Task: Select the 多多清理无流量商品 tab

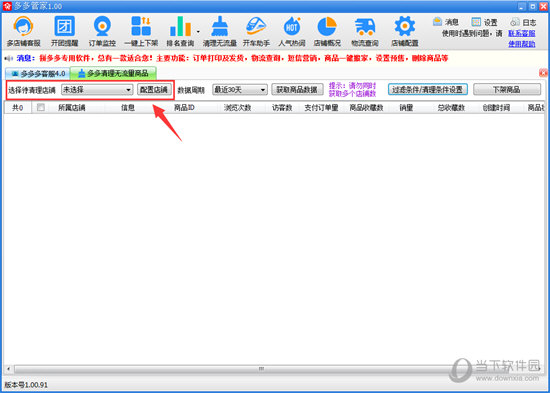Action: 113,73
